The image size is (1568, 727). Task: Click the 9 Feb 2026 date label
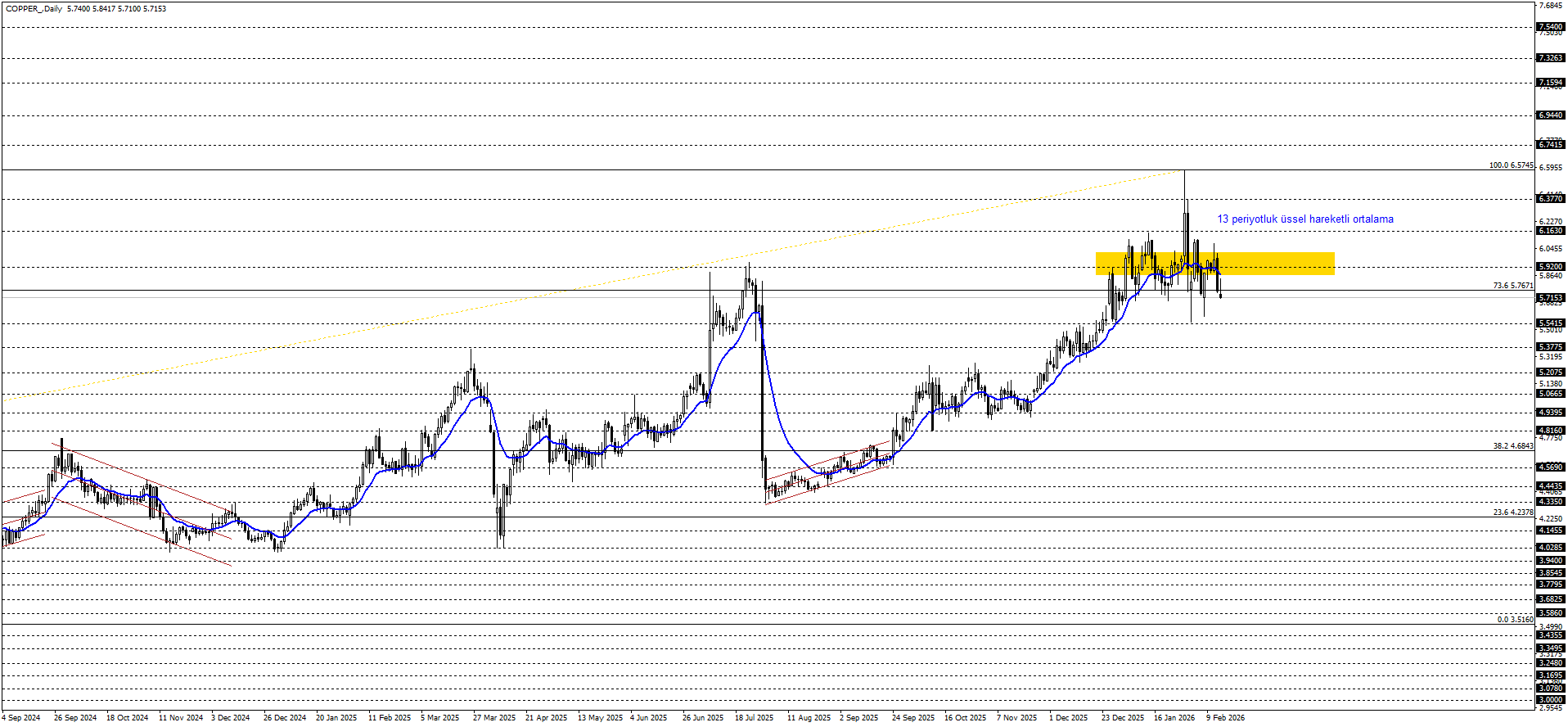(1225, 718)
